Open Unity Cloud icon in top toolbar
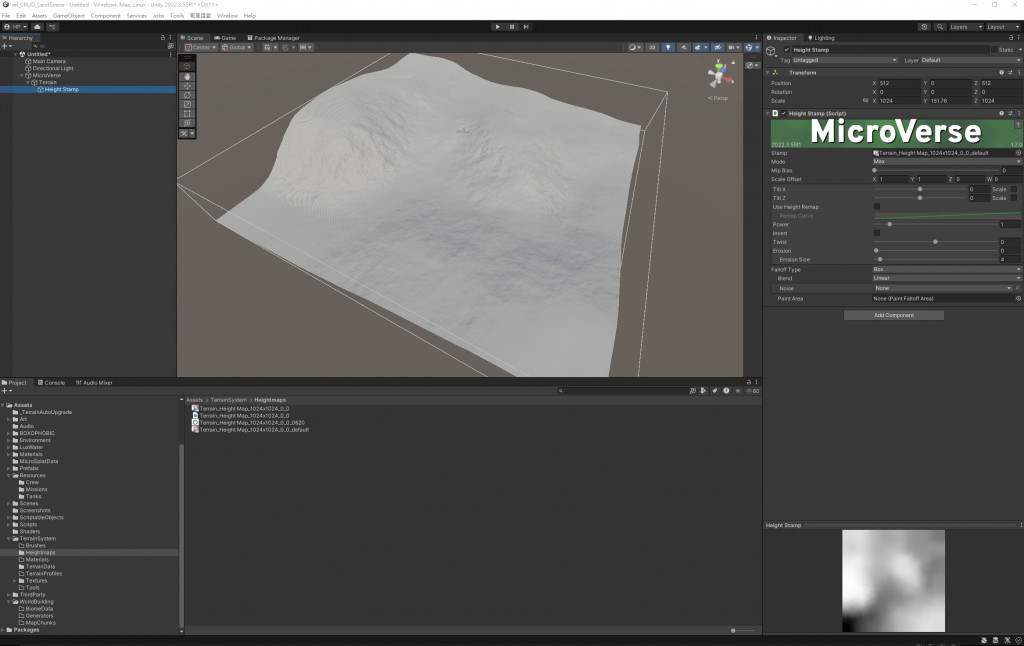Screen dimensions: 1024x646 coord(37,27)
